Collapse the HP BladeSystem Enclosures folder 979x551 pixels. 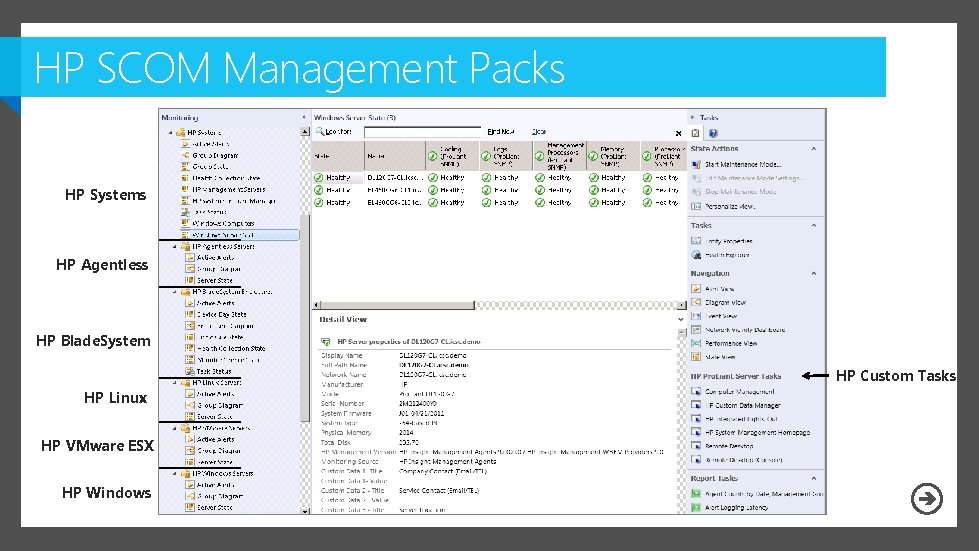click(x=175, y=292)
